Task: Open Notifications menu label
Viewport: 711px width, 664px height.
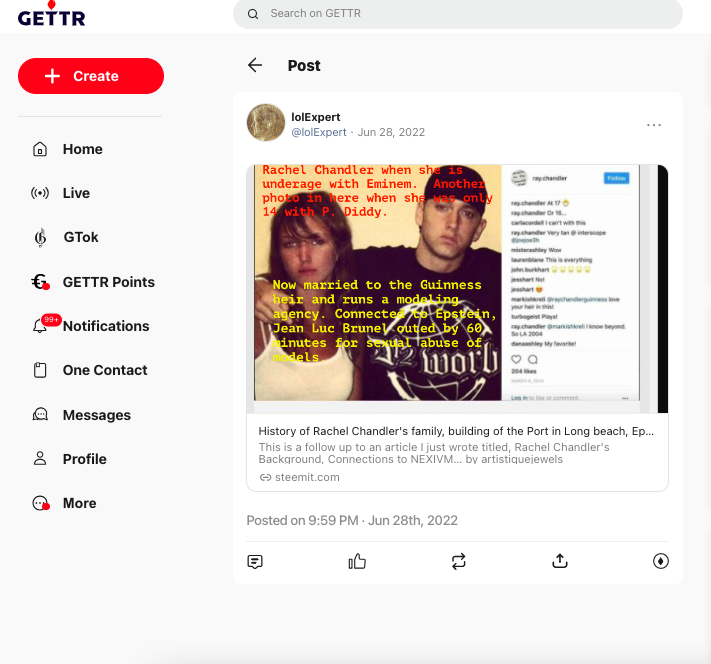Action: click(x=106, y=326)
